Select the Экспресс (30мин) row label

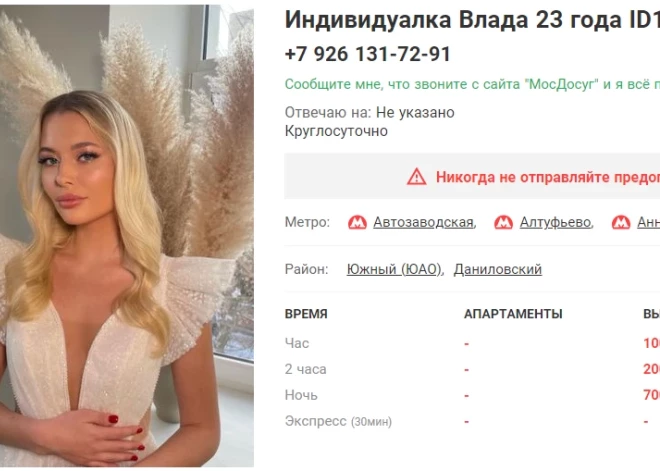[338, 421]
